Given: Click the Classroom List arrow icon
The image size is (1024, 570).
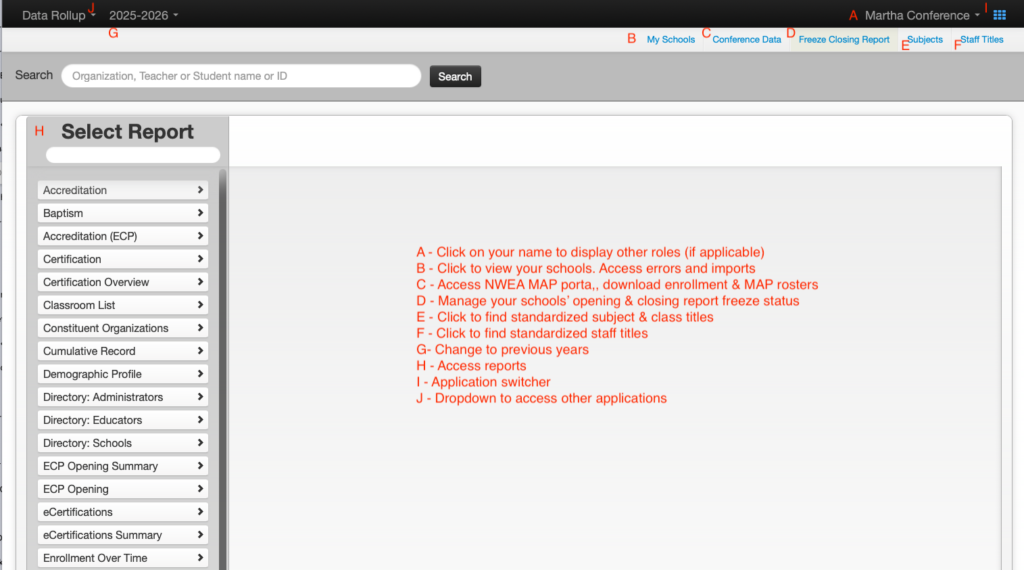Looking at the screenshot, I should (201, 305).
